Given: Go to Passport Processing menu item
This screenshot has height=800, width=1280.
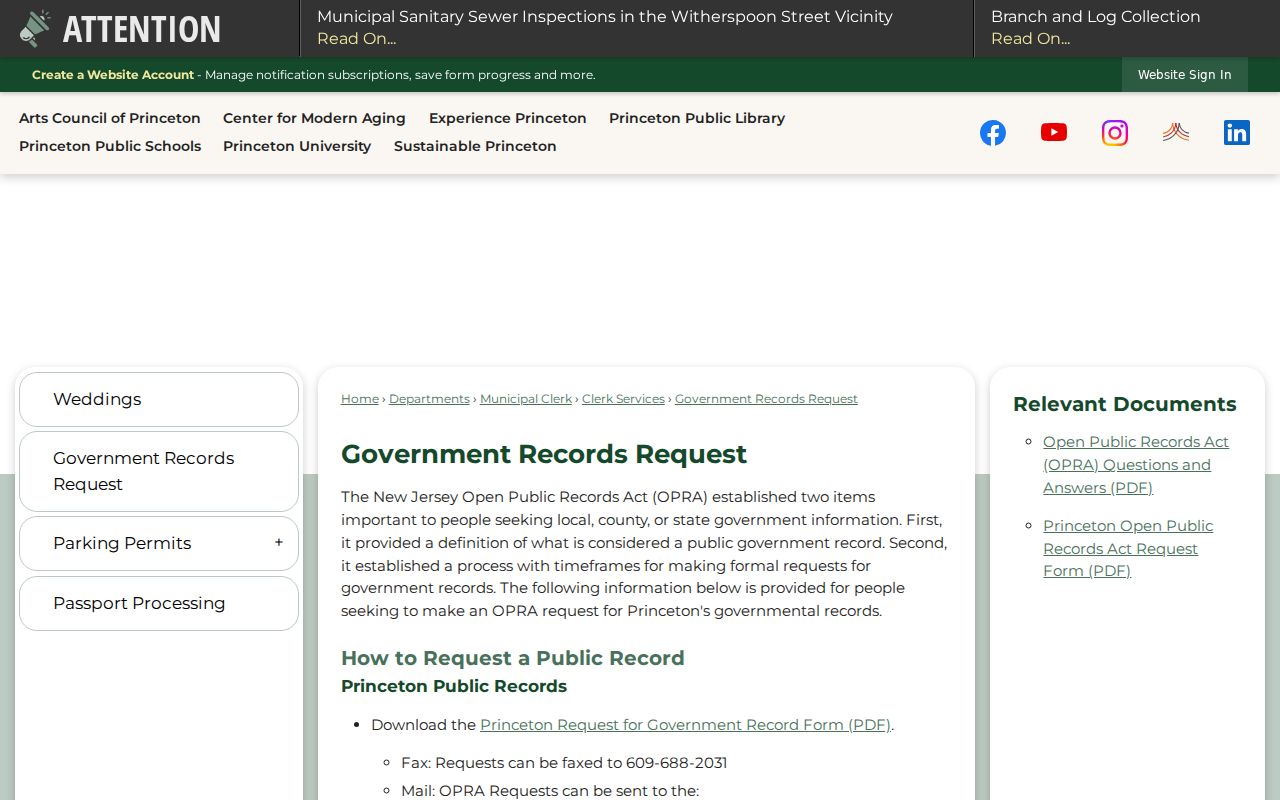Looking at the screenshot, I should (159, 603).
